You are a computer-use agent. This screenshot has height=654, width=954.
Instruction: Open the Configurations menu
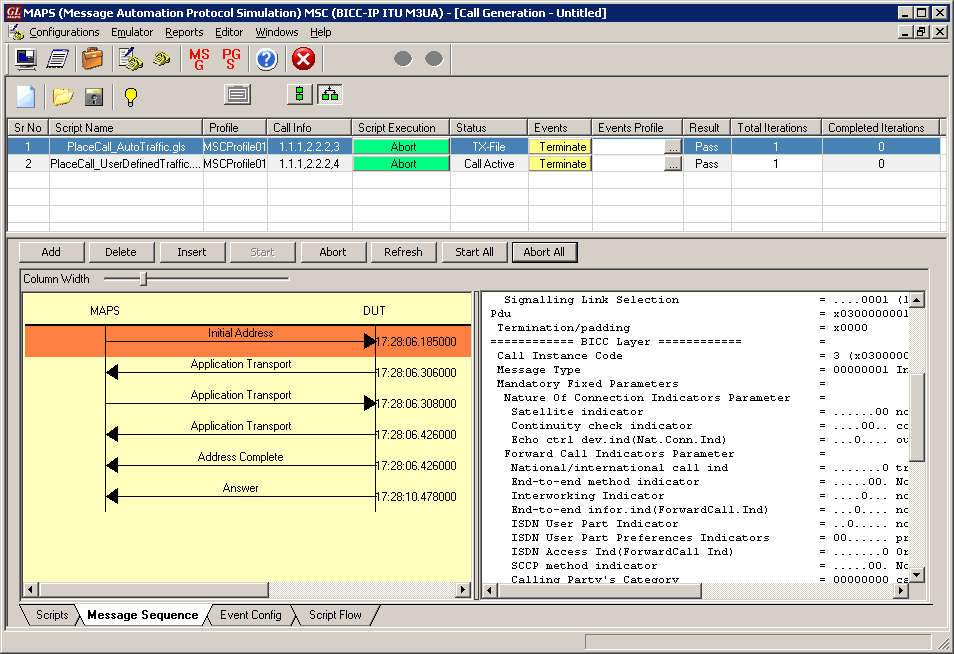(x=64, y=32)
